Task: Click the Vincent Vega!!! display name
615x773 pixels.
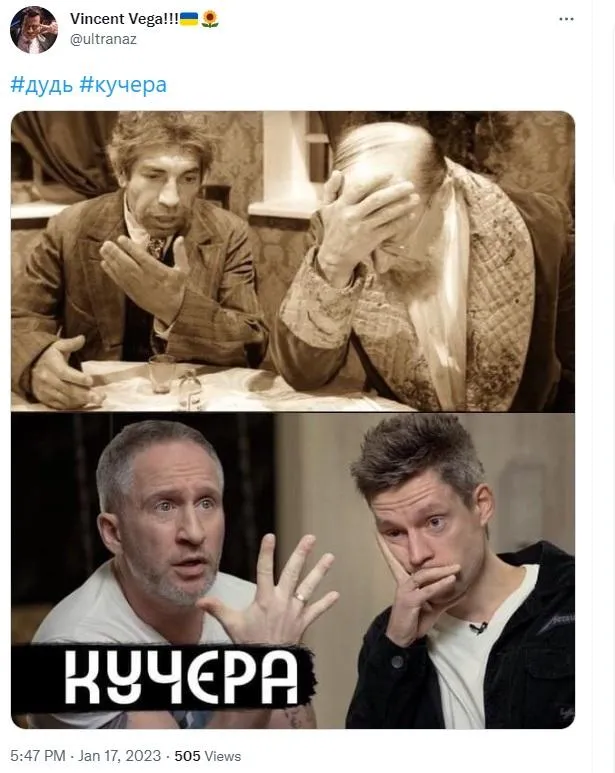Action: 124,19
